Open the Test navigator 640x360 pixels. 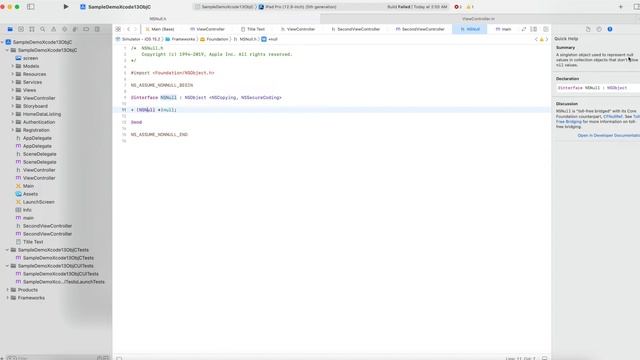[64, 29]
